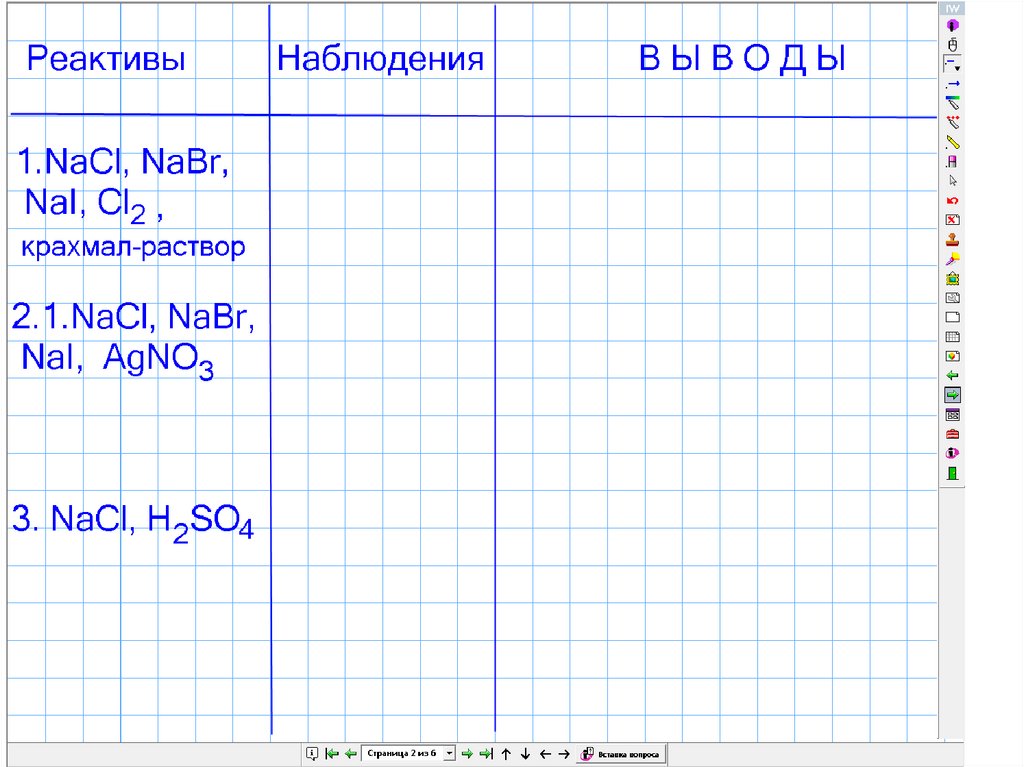
Task: Select the multicolor pen tool
Action: (952, 103)
